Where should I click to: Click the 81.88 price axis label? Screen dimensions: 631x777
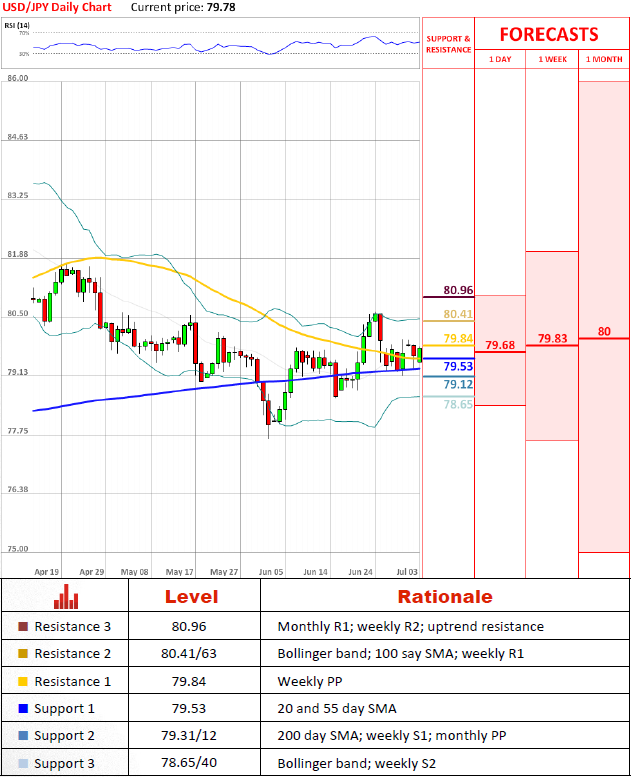(18, 254)
